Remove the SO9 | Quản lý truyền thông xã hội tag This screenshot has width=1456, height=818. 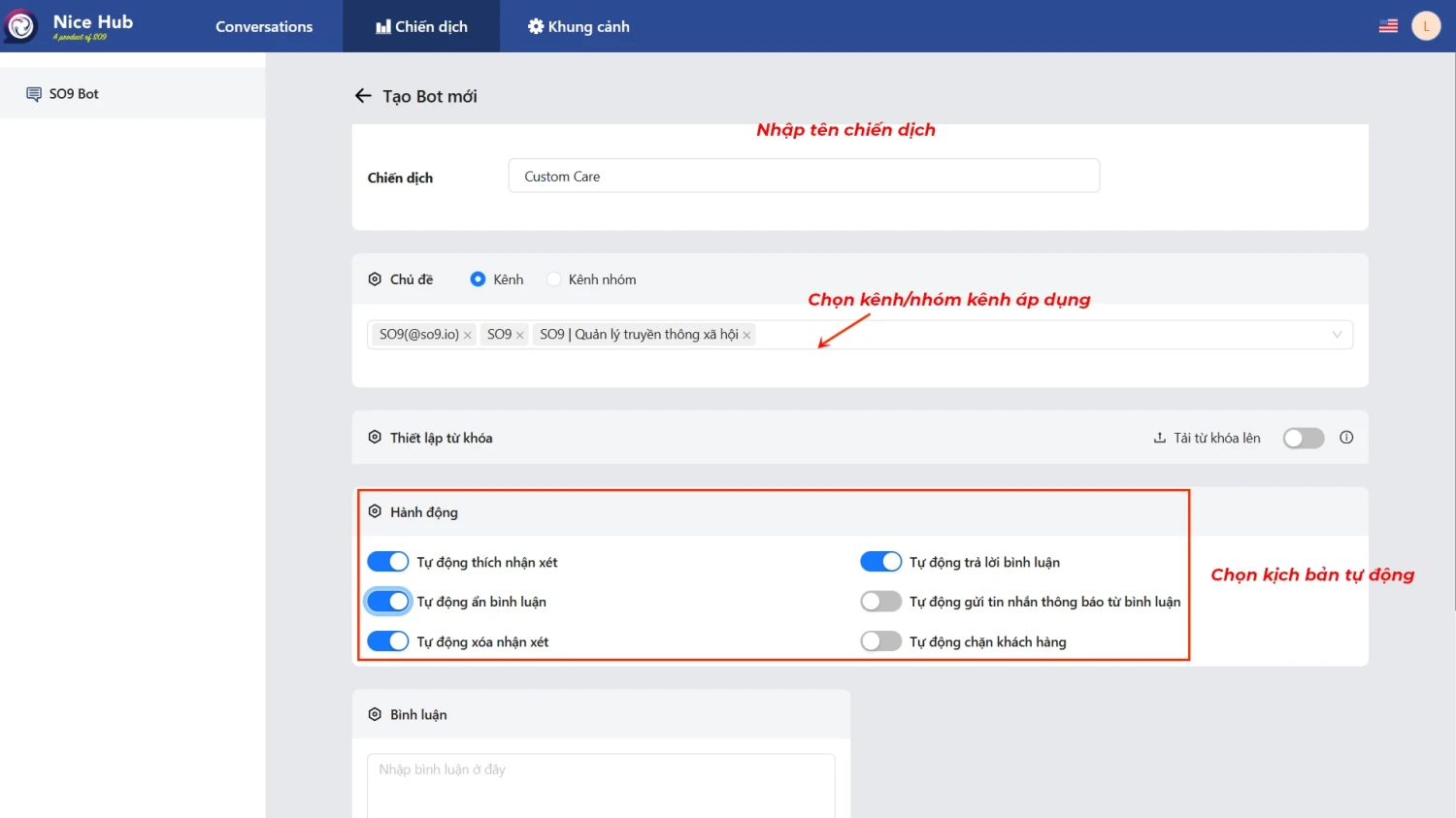tap(746, 335)
